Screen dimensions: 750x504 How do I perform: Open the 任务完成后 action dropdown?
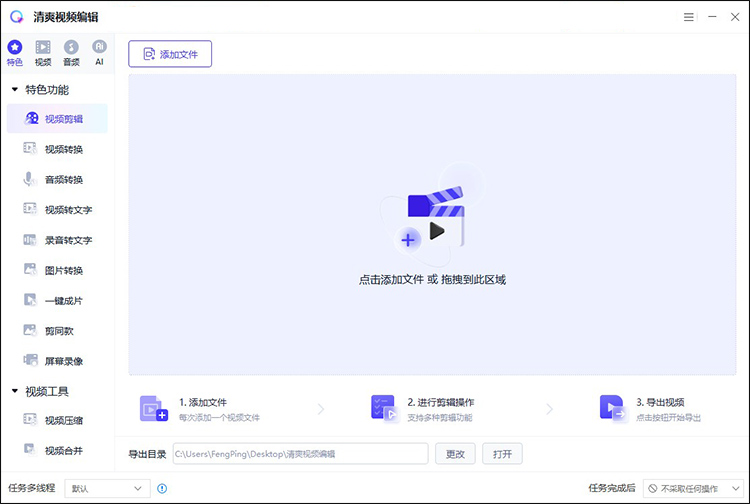pyautogui.click(x=693, y=488)
